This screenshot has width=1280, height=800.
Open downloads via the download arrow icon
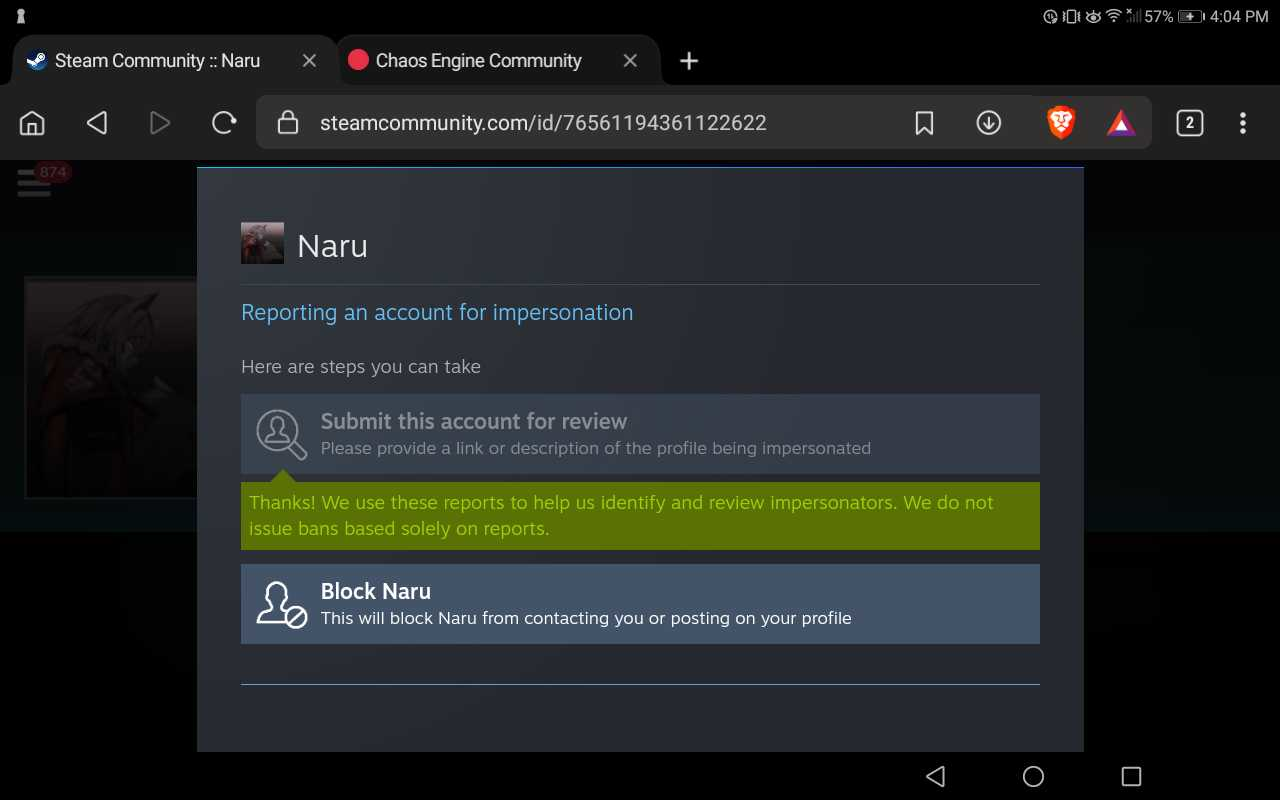(989, 123)
